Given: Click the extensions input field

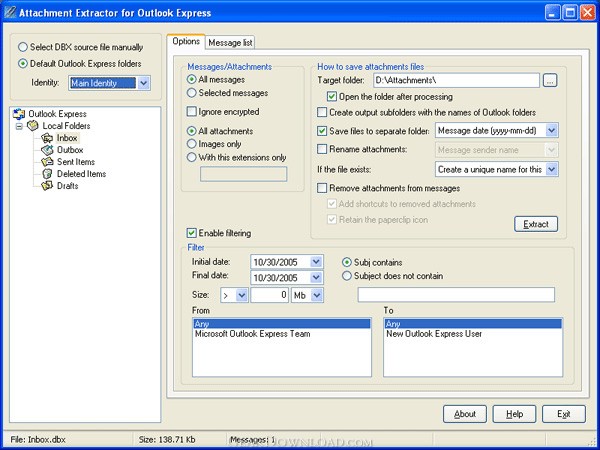Looking at the screenshot, I should pyautogui.click(x=243, y=174).
